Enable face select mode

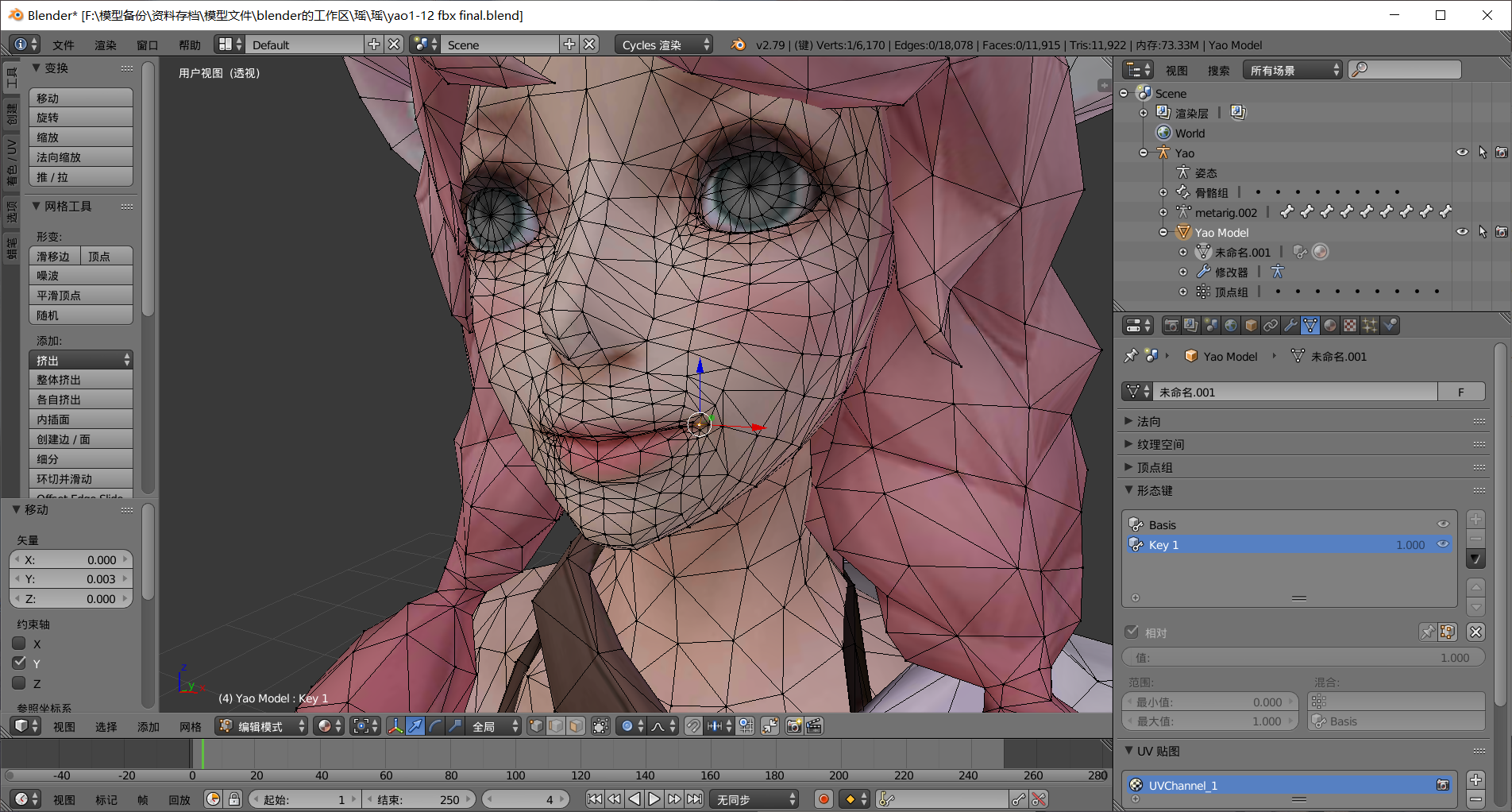pos(577,726)
